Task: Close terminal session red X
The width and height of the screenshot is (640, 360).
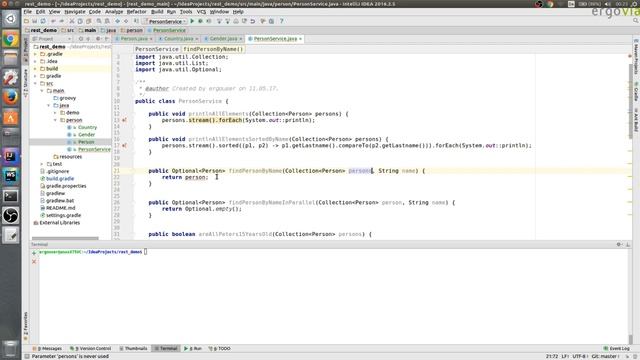Action: point(34,261)
